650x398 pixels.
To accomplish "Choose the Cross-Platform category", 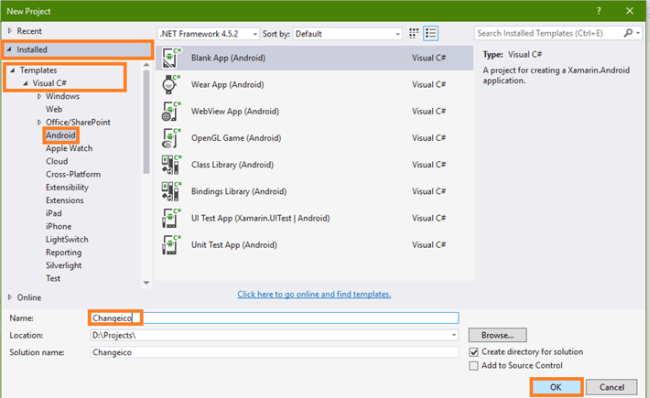I will [x=73, y=174].
